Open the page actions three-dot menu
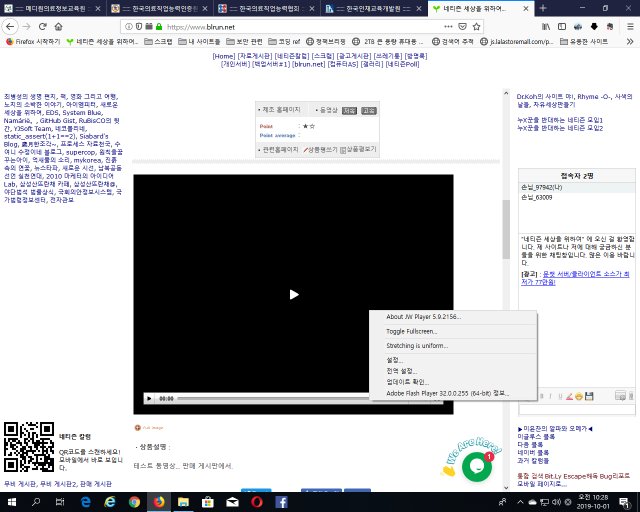Screen dimensions: 640x512 tap(448, 27)
